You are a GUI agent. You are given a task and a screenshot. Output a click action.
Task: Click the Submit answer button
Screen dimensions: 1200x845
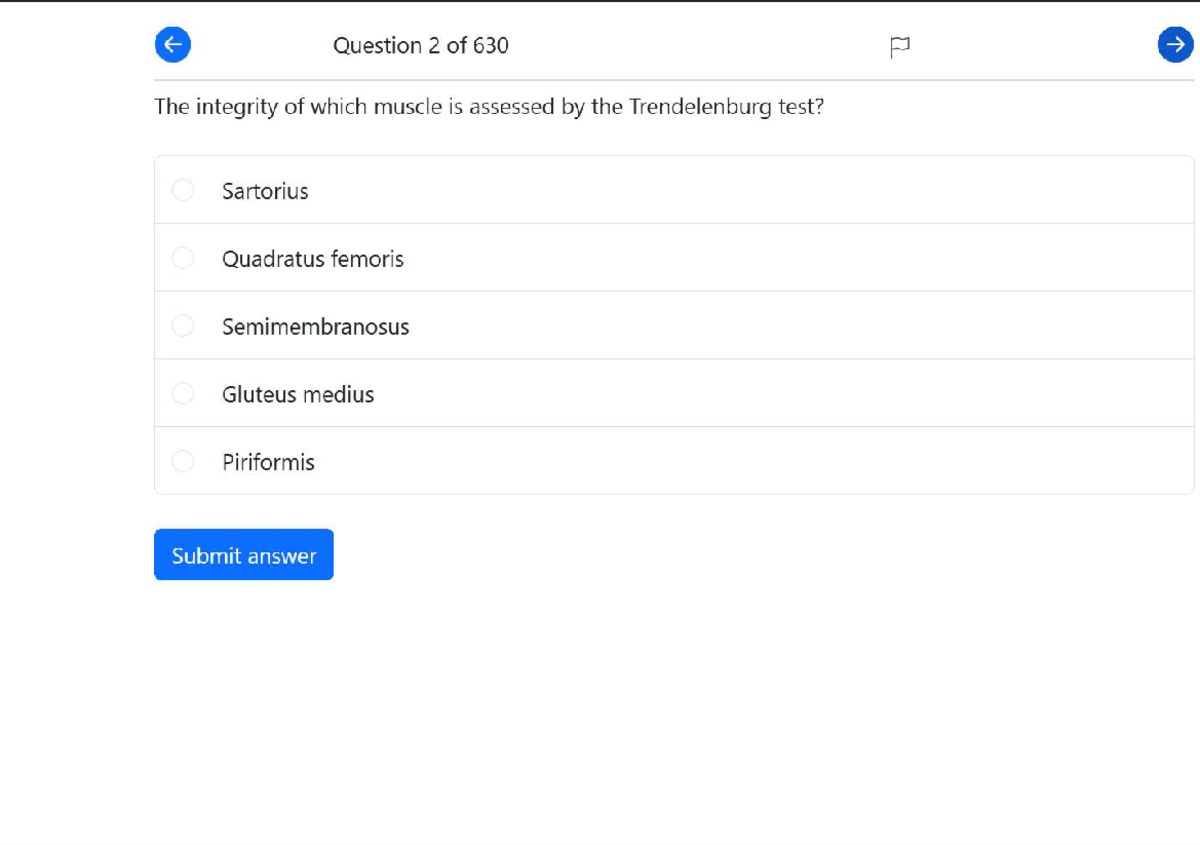click(243, 555)
